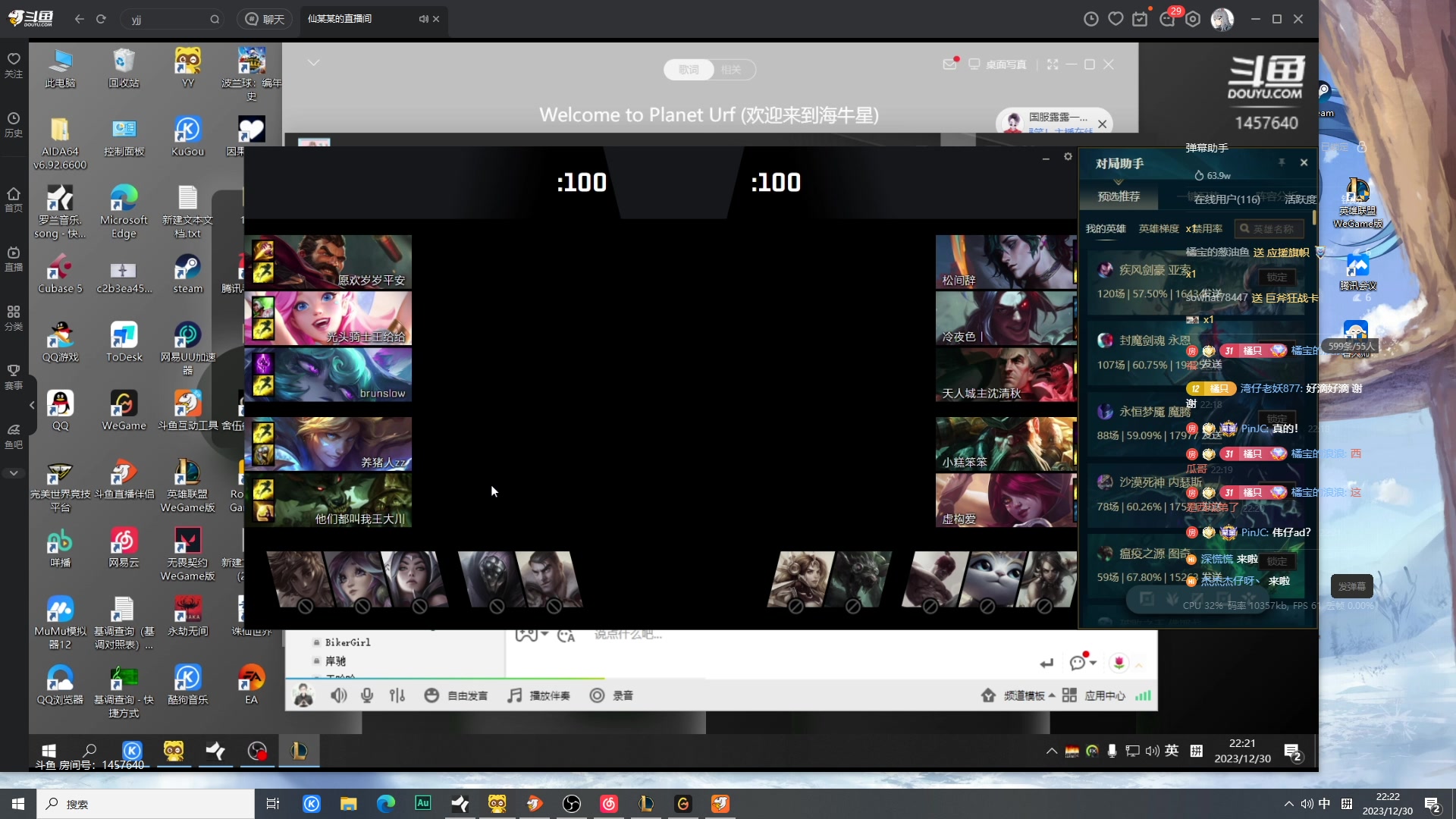Click the microphone icon in YY toolbar
The image size is (1456, 819).
pyautogui.click(x=367, y=695)
